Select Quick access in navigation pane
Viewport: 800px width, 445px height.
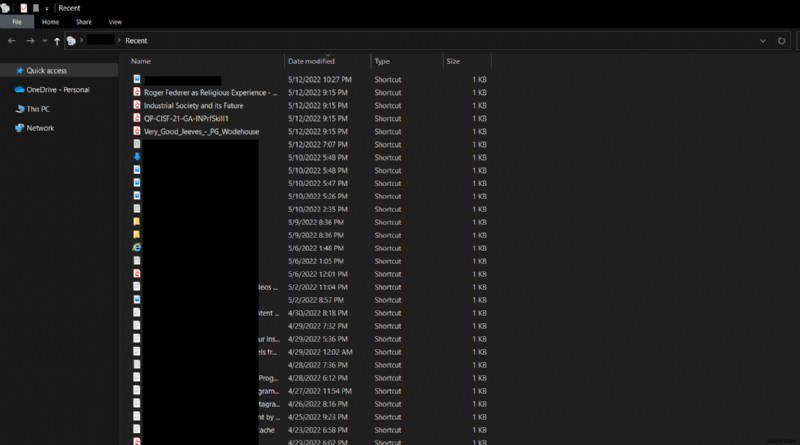point(46,70)
